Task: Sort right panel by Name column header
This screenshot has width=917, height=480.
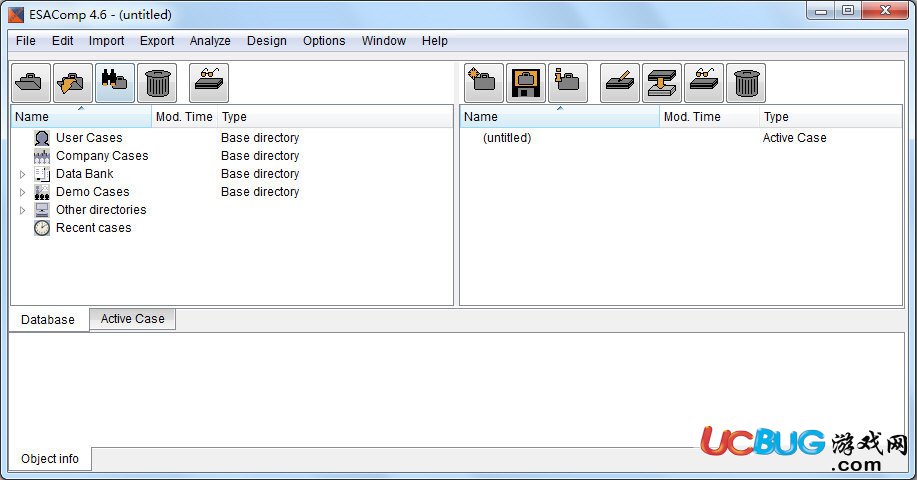Action: coord(560,117)
